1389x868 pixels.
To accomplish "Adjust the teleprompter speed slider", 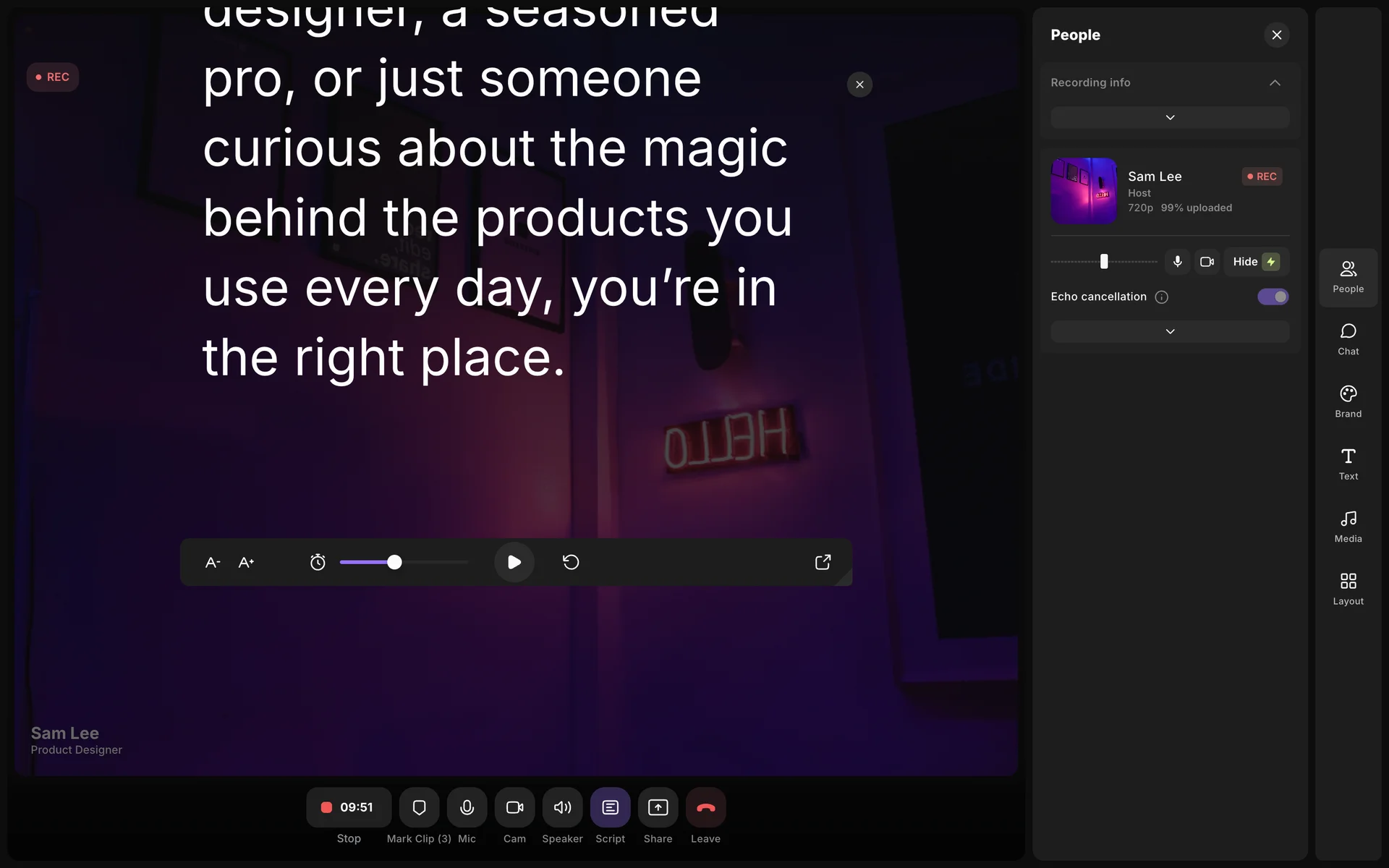I will (394, 562).
